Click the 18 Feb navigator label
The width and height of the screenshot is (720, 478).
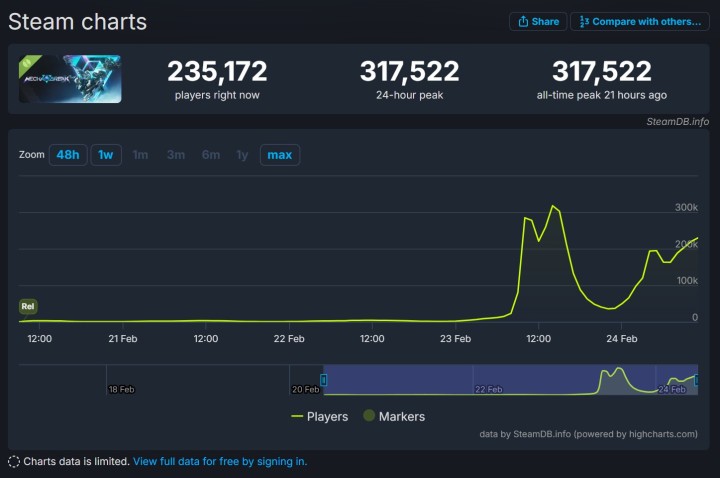[122, 389]
